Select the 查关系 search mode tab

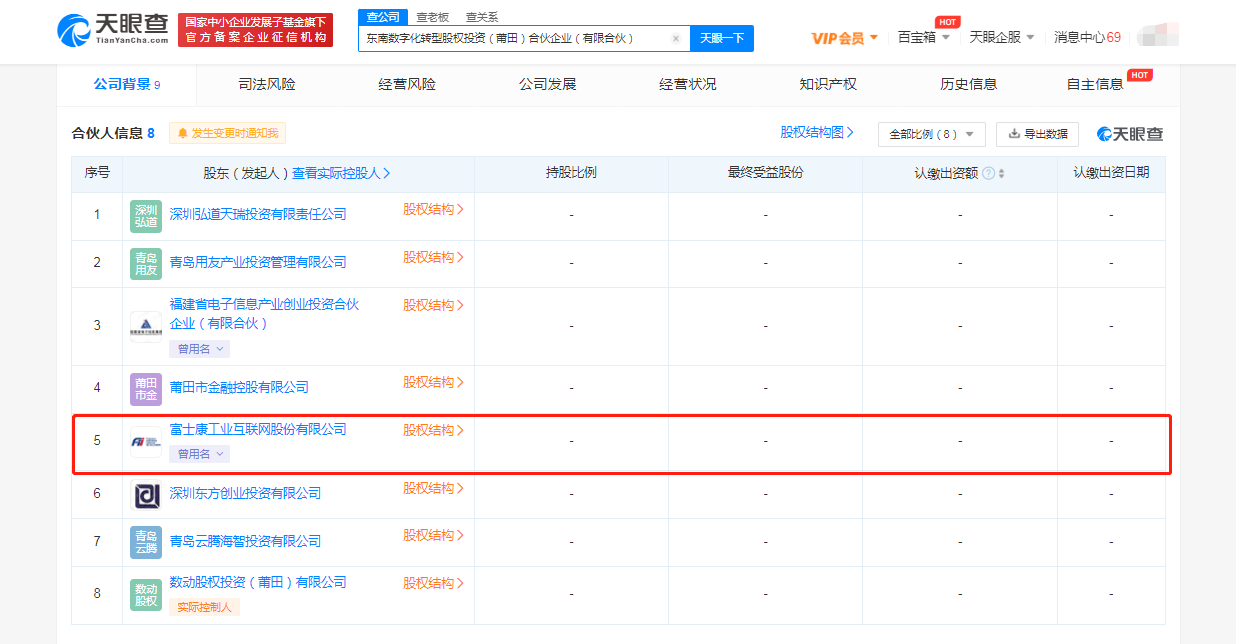click(482, 17)
